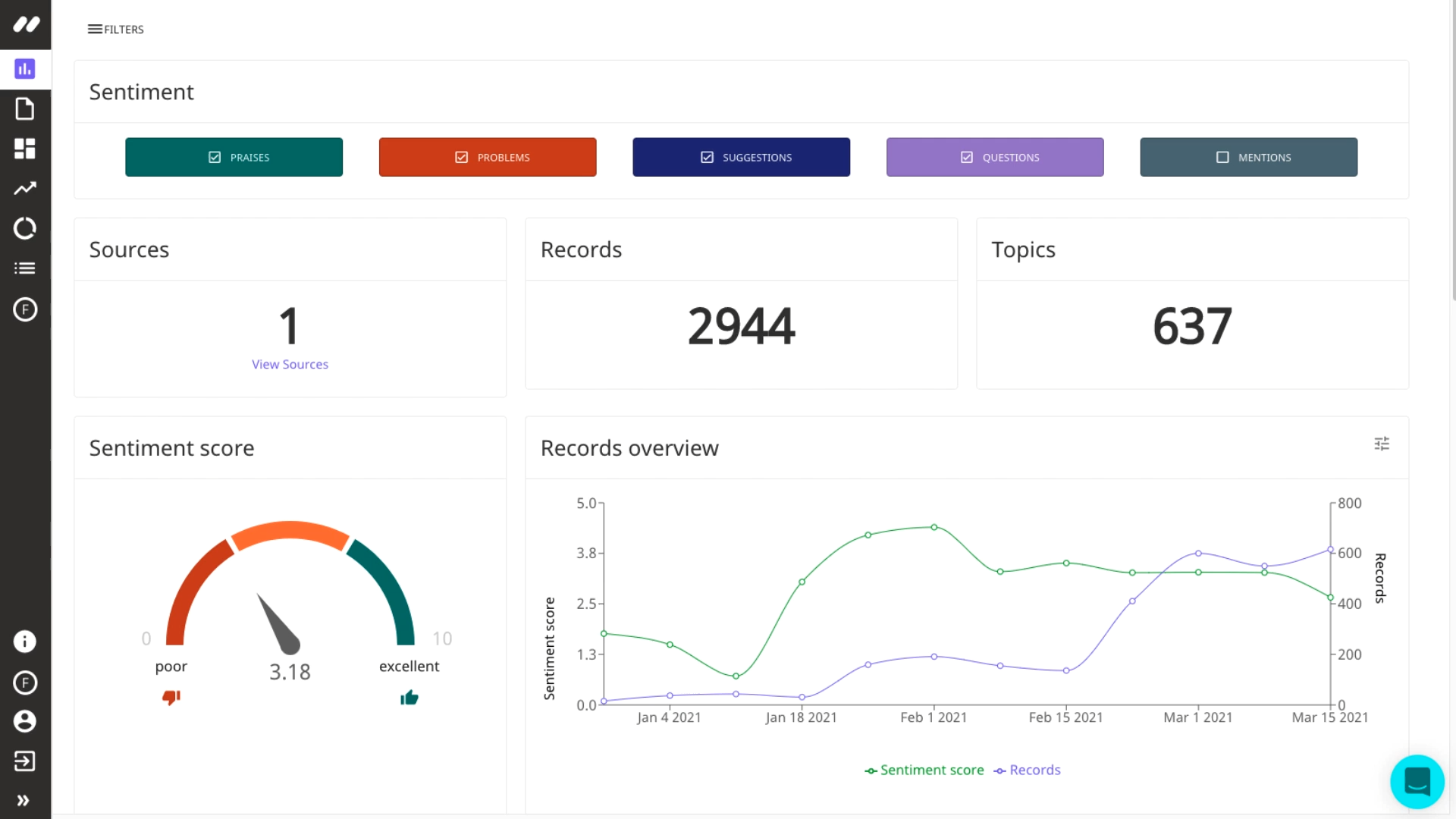Click the Sentiment heading text
The image size is (1456, 819).
[141, 92]
